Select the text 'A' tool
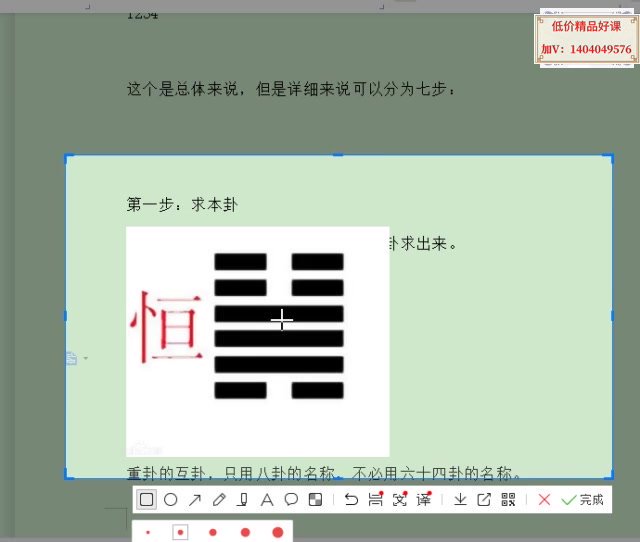 267,500
